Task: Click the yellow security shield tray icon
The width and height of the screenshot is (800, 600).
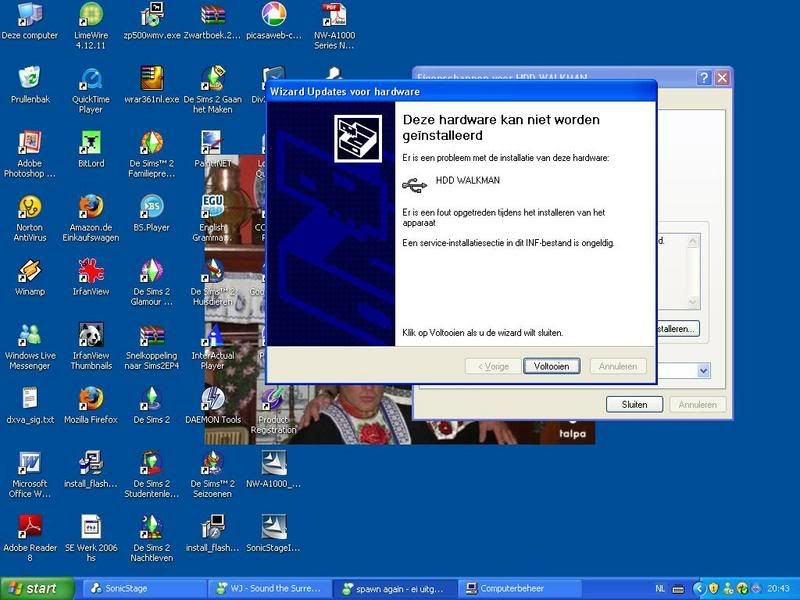Action: point(713,589)
